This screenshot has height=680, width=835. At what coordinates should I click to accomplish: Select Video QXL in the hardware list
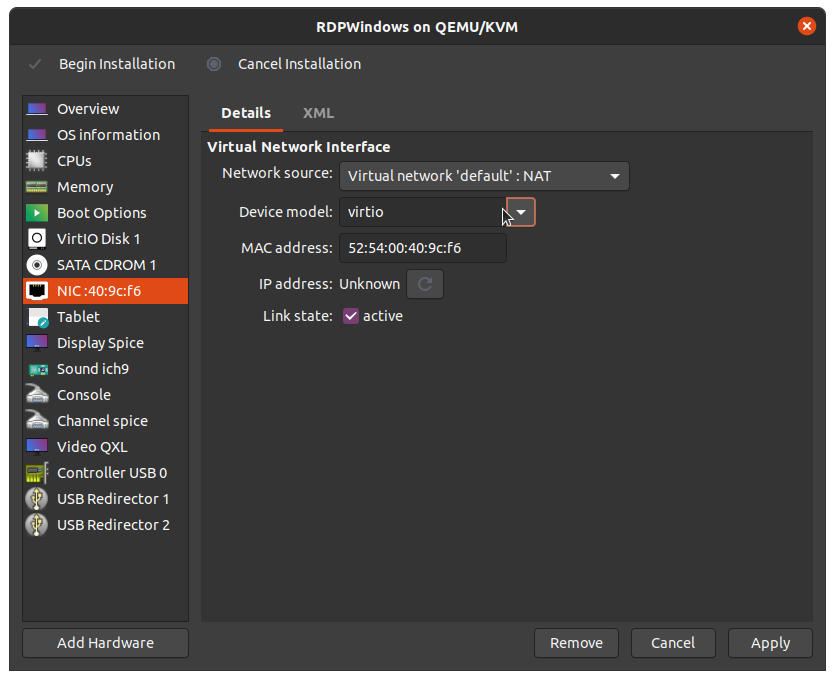92,447
